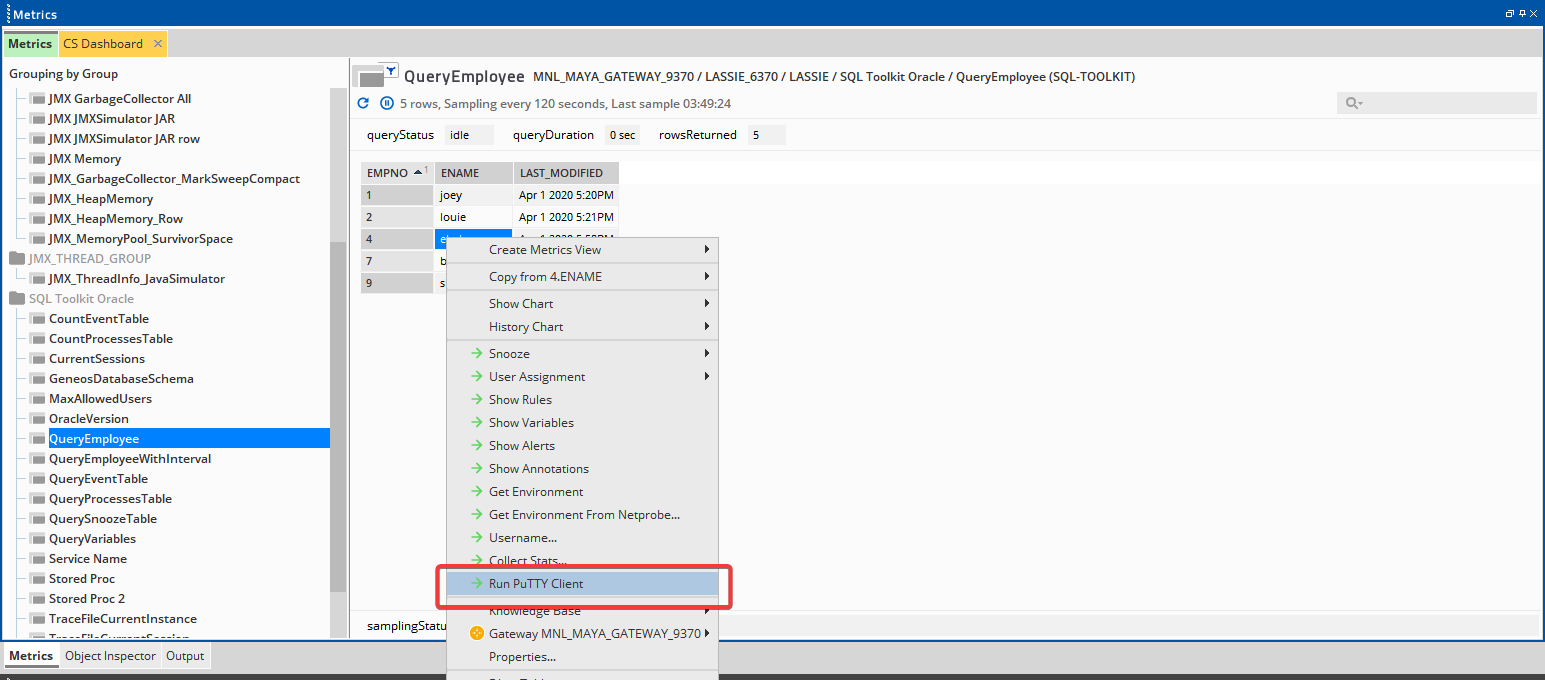Pin the Metrics window

1522,13
